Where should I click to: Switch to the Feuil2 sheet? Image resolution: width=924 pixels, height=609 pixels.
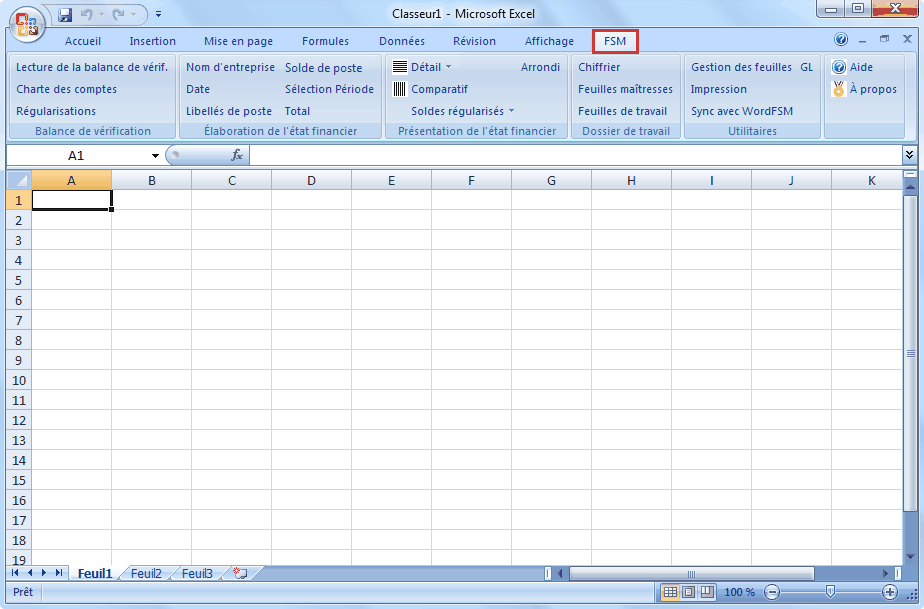[x=146, y=573]
